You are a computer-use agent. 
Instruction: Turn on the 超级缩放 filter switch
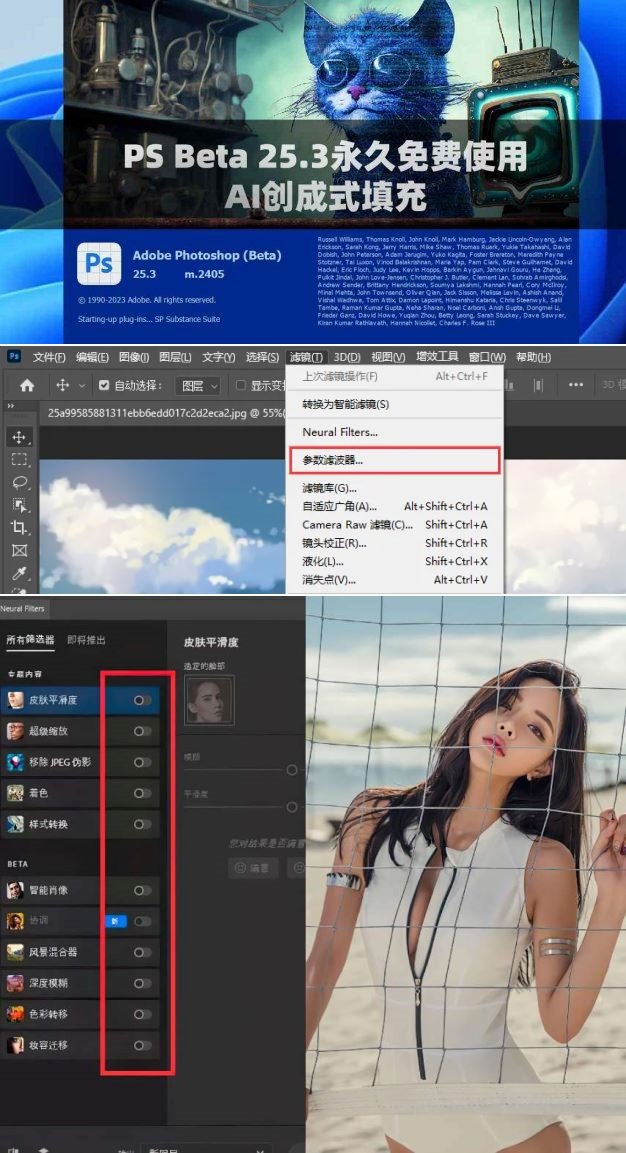pos(143,731)
